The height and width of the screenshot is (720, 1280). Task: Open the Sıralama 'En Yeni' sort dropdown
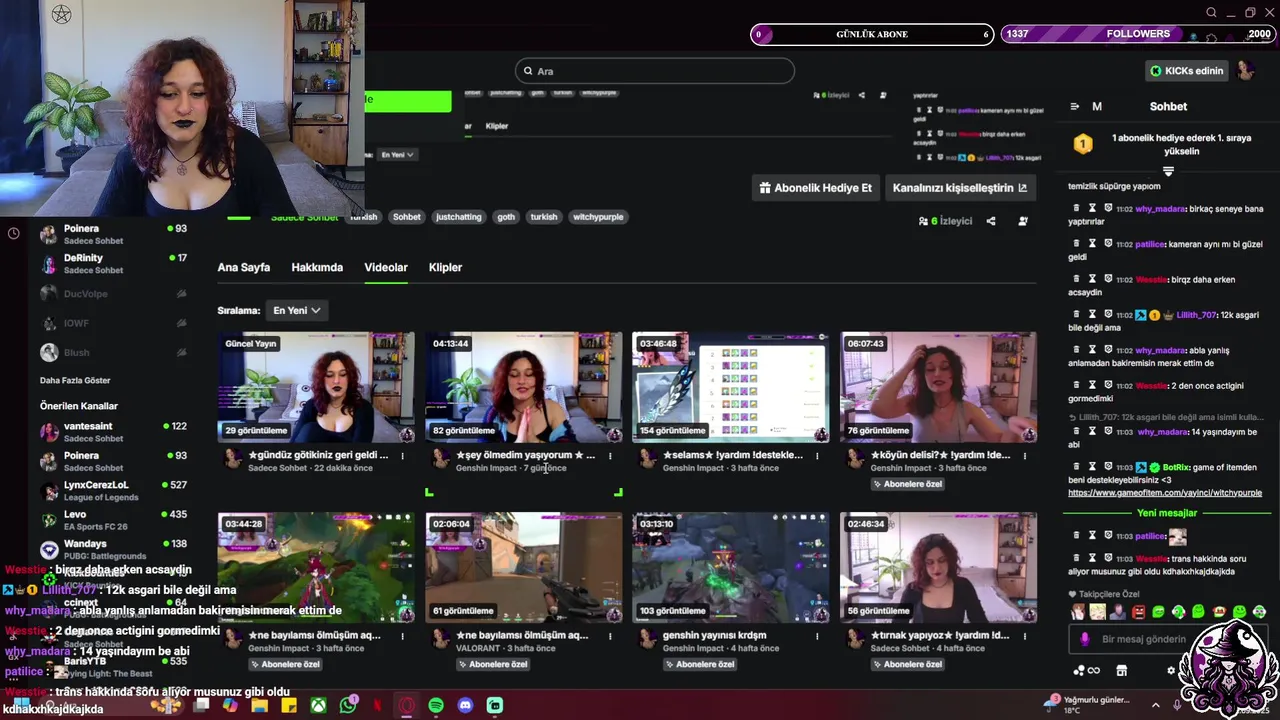click(x=297, y=310)
